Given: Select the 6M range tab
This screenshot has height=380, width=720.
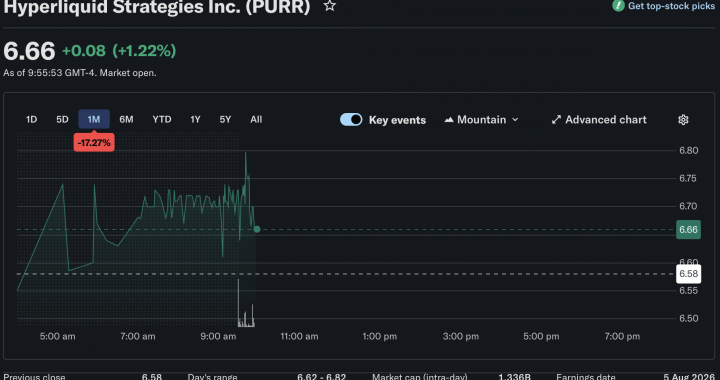Looking at the screenshot, I should click(126, 119).
